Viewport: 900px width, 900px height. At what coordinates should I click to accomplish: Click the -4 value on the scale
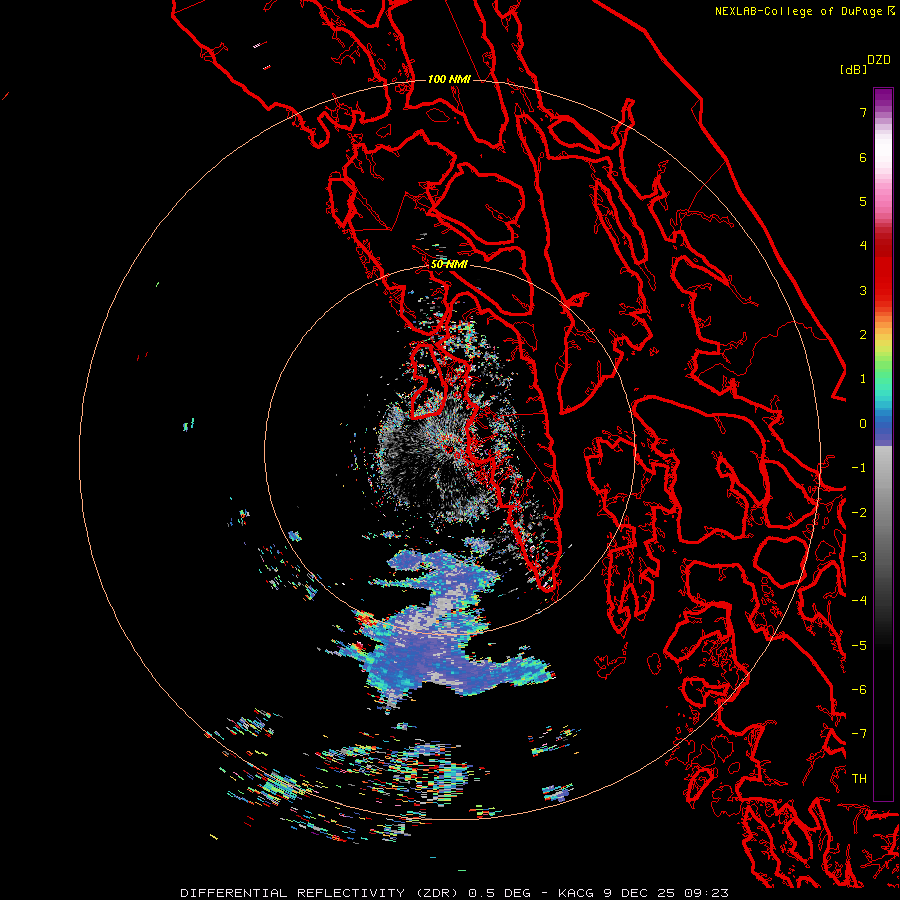click(x=859, y=601)
